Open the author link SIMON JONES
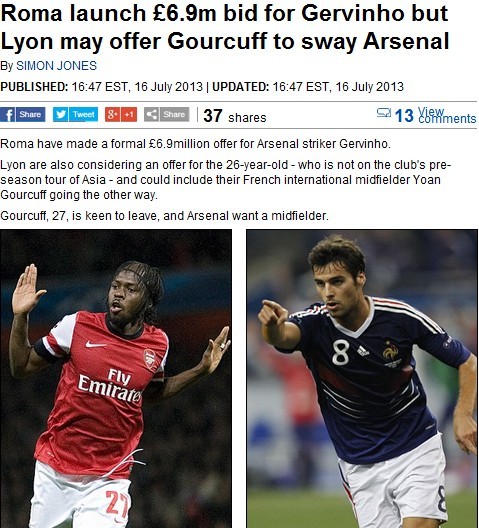The image size is (479, 528). click(57, 66)
